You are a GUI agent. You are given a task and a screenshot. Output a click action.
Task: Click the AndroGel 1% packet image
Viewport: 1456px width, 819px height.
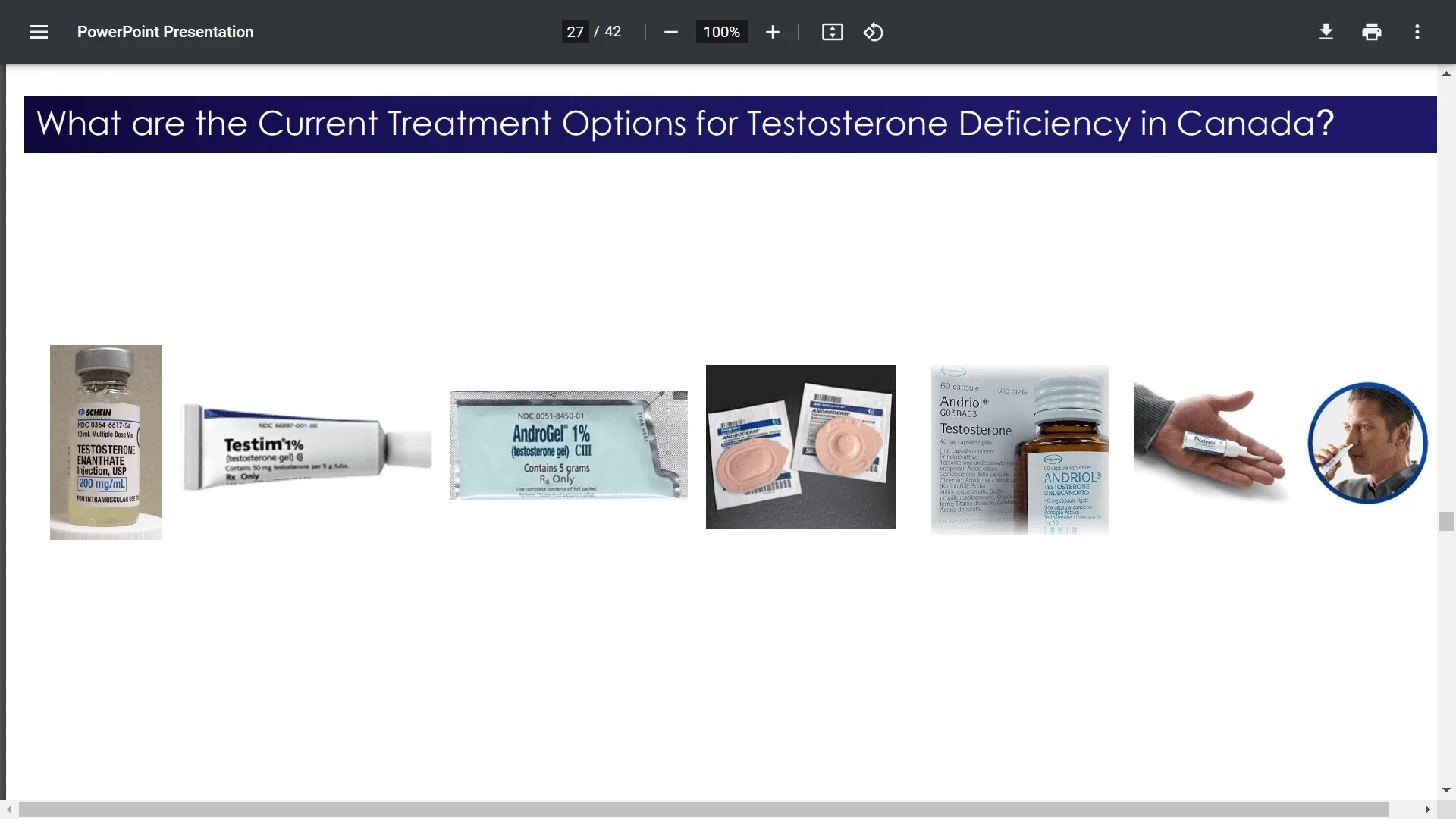[569, 445]
